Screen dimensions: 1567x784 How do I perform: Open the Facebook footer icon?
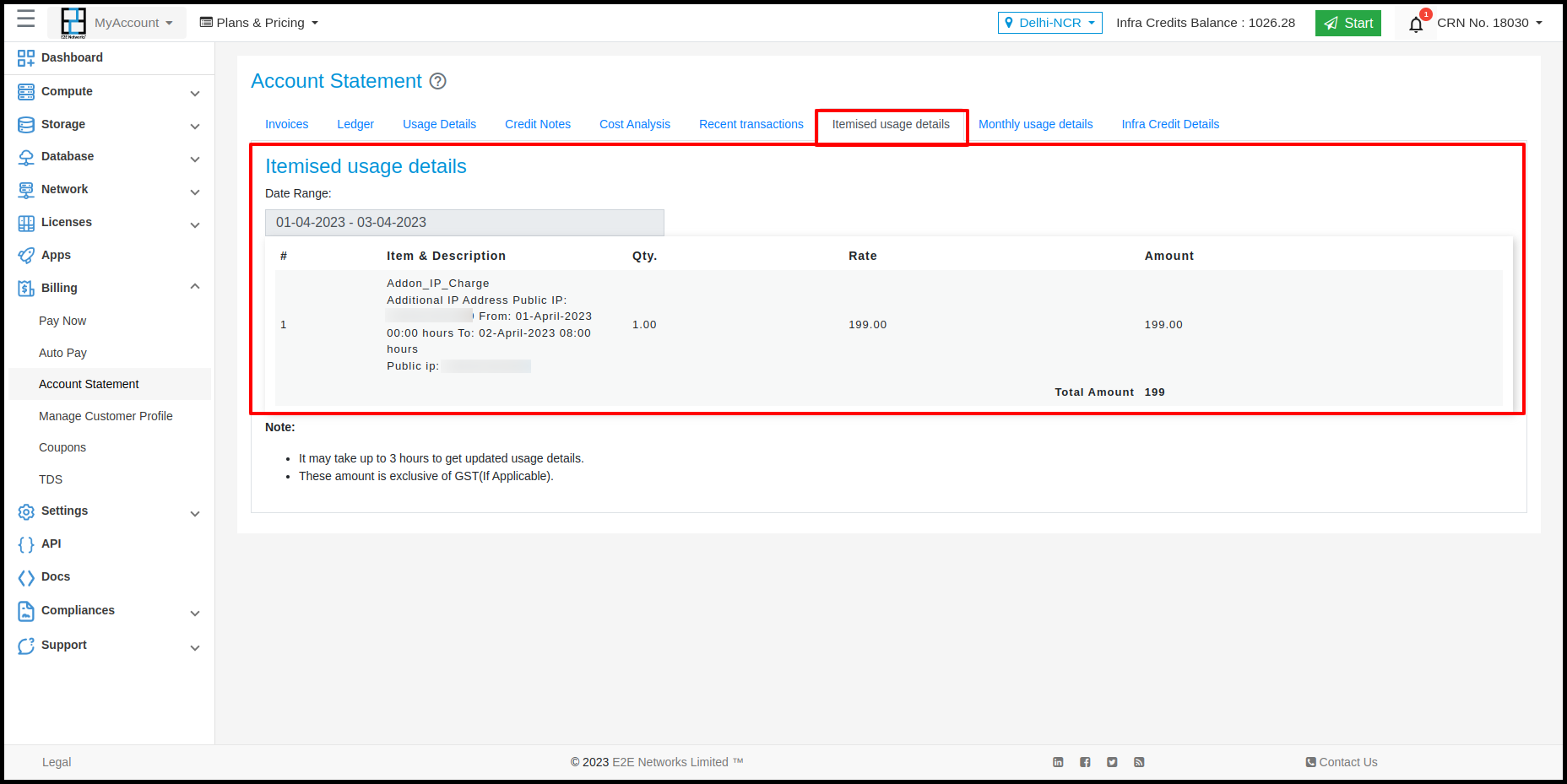1085,762
